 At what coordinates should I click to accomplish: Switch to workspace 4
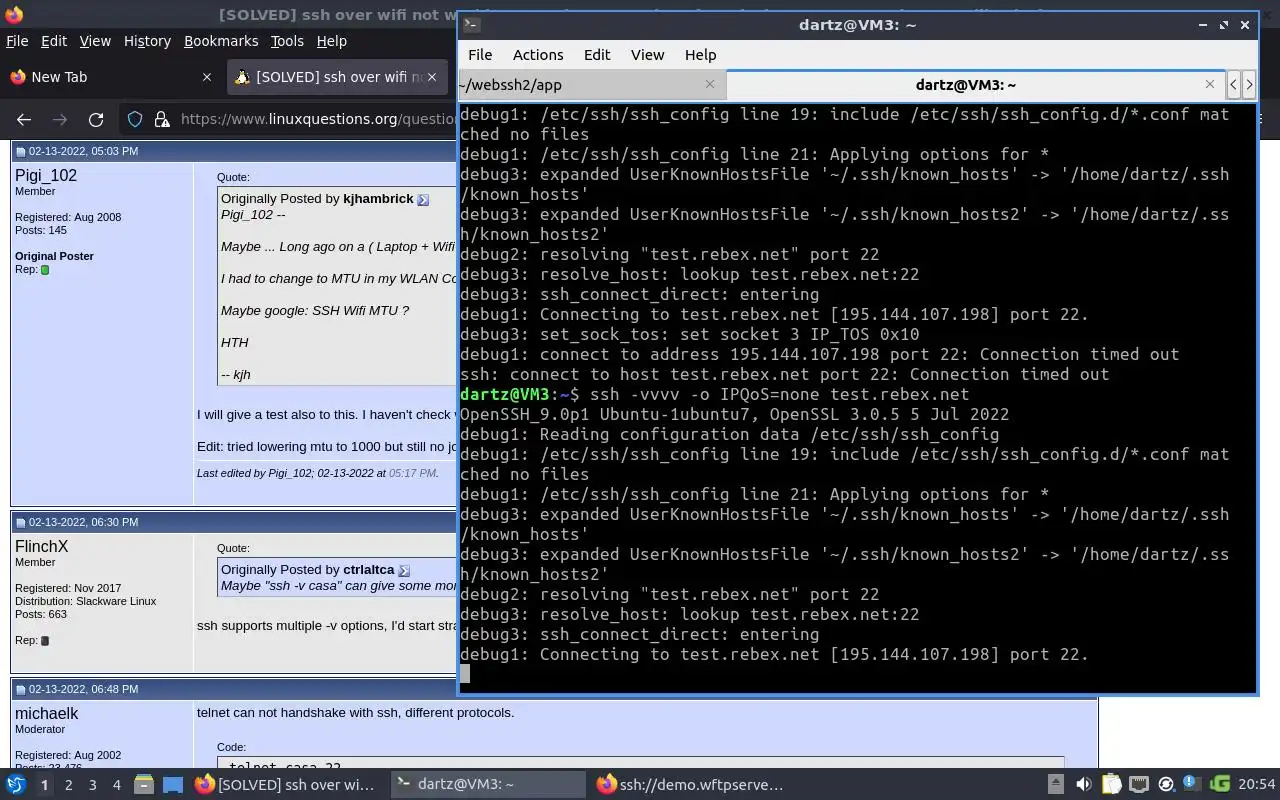(x=116, y=785)
